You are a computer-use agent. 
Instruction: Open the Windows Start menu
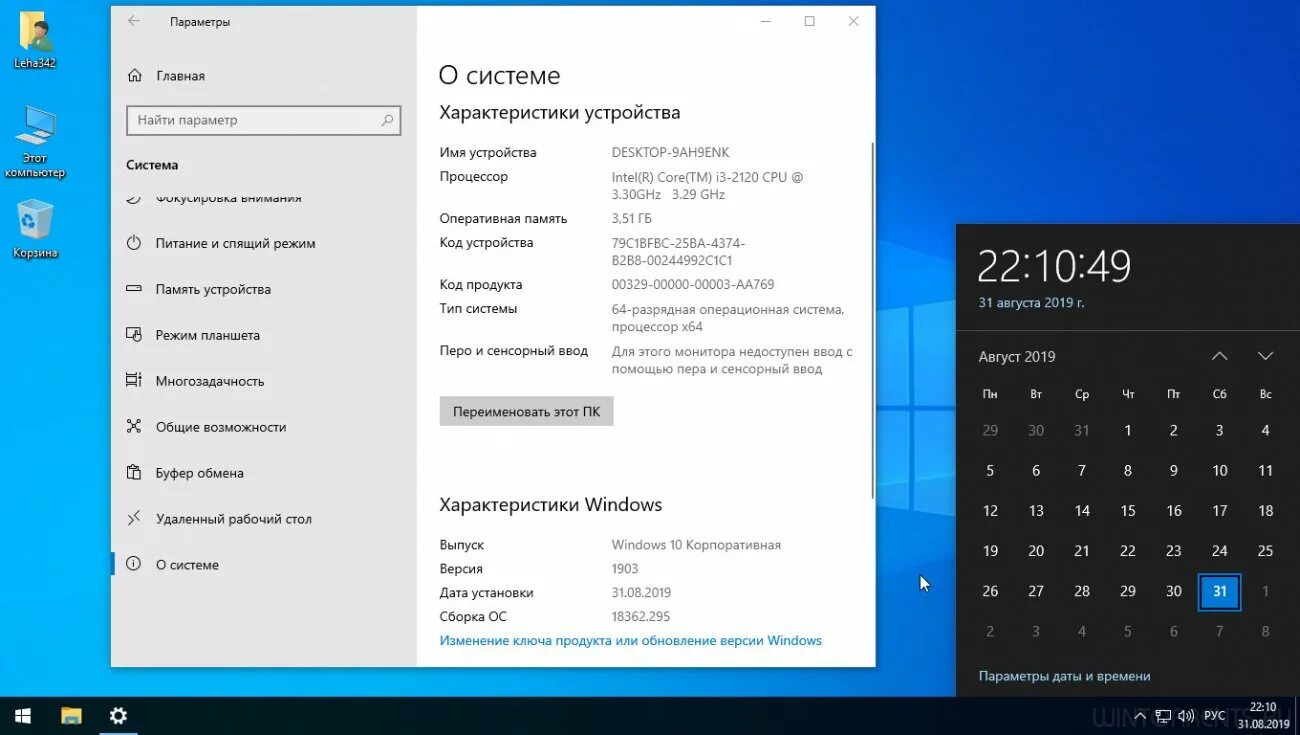(x=23, y=716)
